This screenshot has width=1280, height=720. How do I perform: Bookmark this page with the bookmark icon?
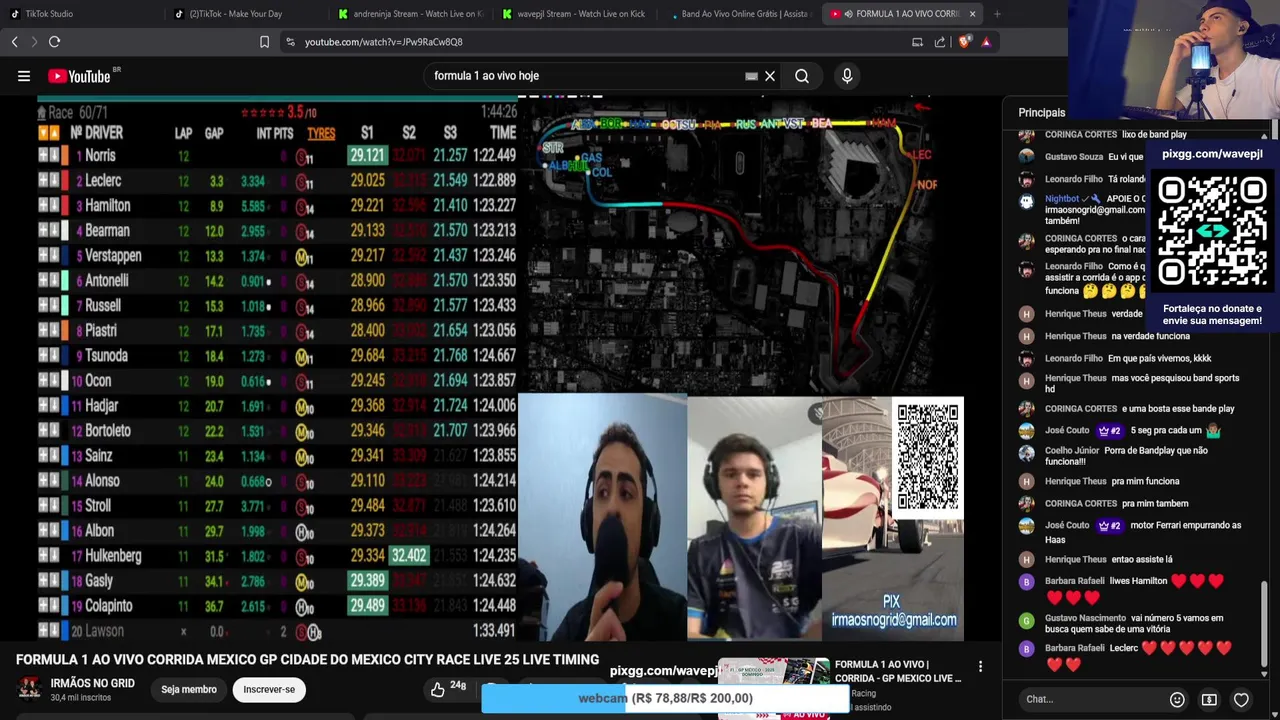coord(264,42)
